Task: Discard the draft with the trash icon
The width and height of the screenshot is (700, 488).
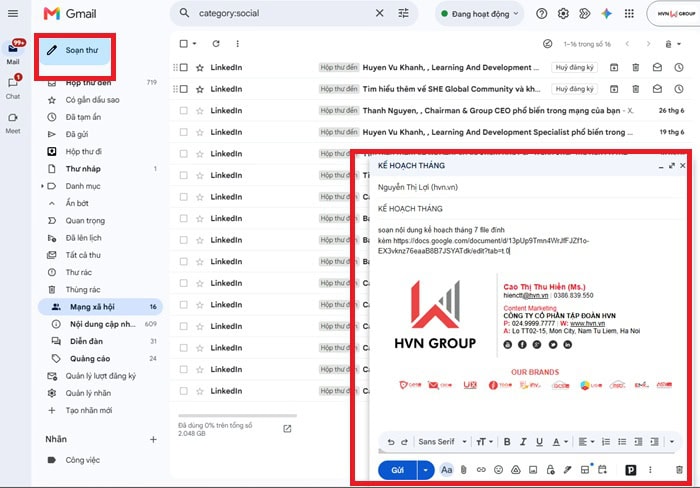Action: click(679, 470)
